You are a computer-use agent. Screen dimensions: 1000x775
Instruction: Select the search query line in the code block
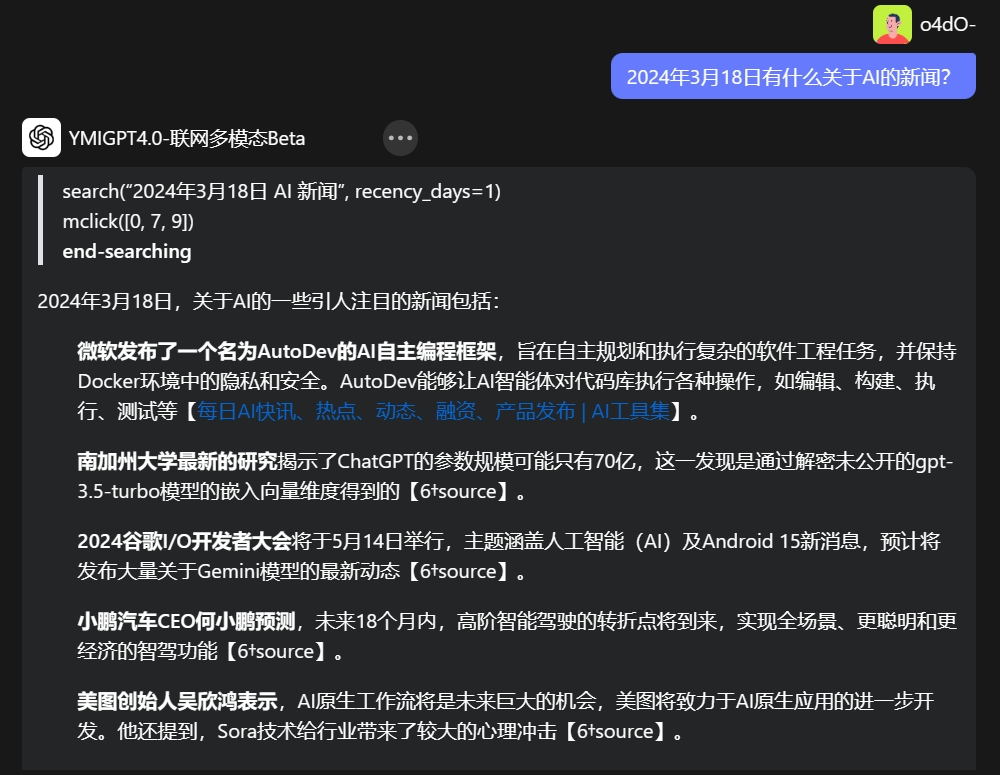pyautogui.click(x=281, y=191)
